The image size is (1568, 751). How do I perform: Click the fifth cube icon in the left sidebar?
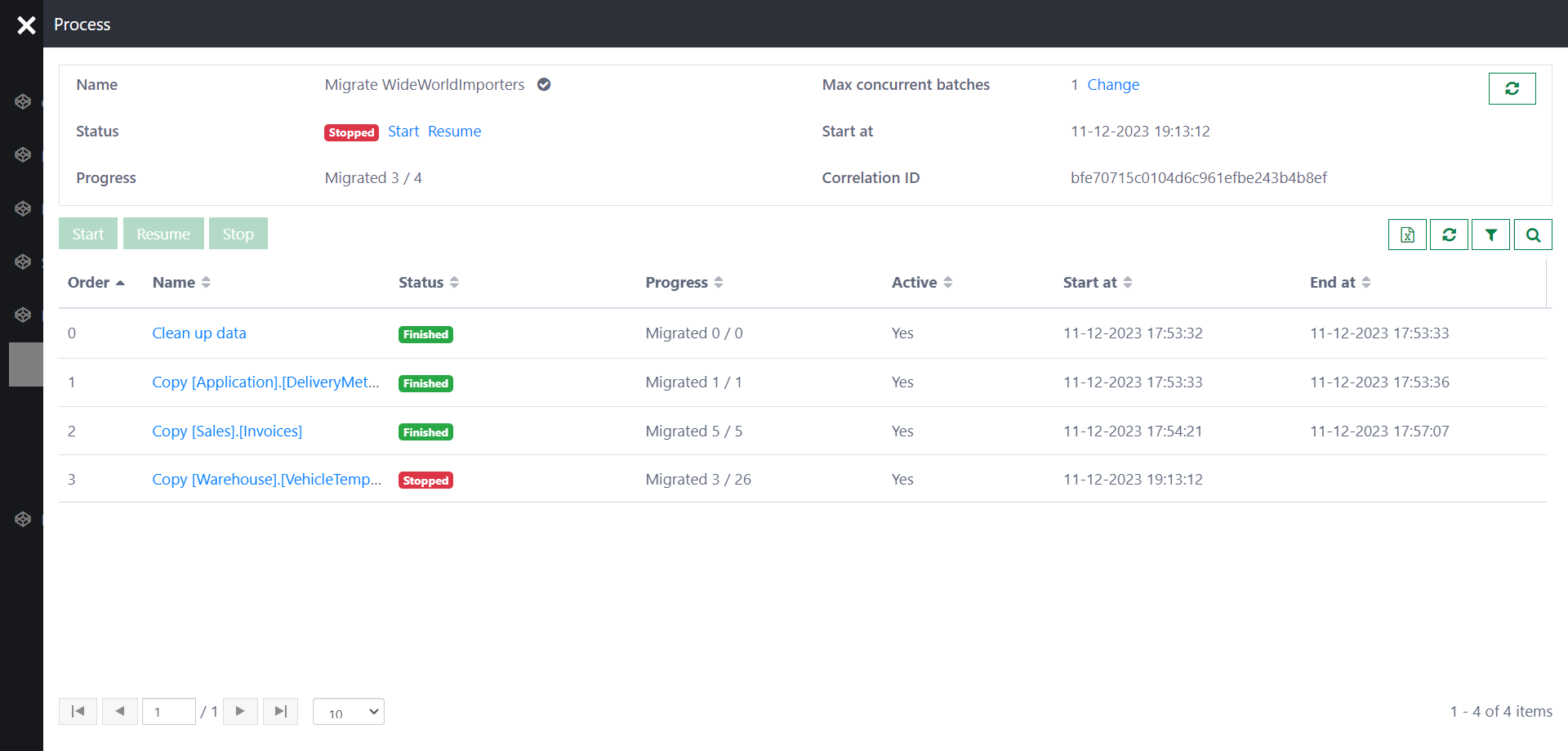tap(23, 315)
